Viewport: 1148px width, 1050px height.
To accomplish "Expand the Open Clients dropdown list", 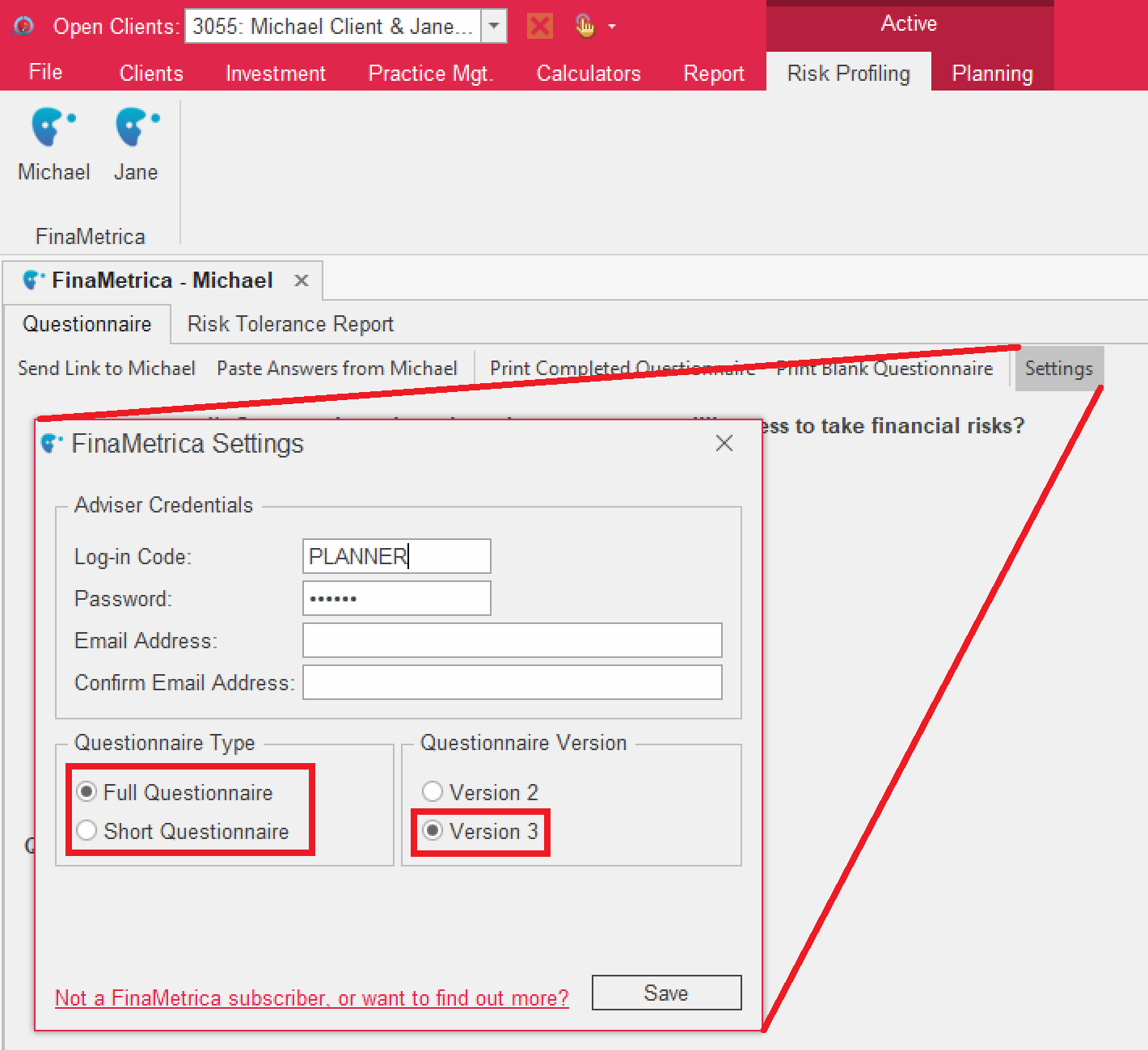I will [494, 26].
